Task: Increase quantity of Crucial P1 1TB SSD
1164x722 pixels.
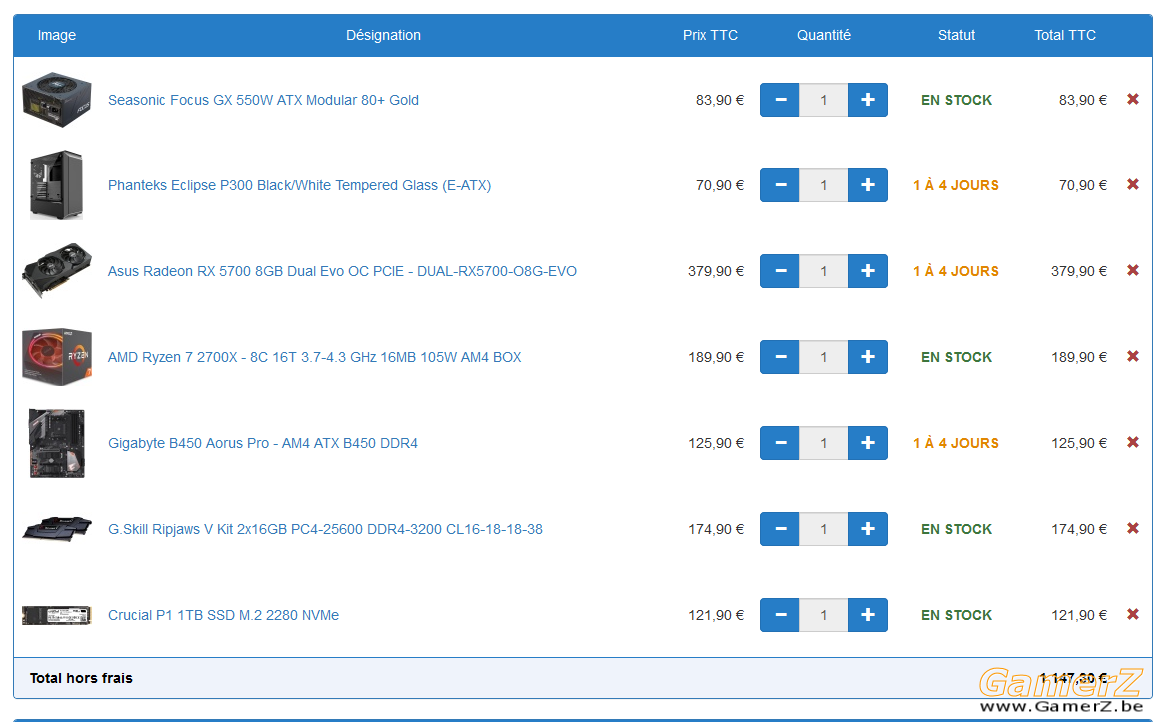Action: pyautogui.click(x=868, y=615)
